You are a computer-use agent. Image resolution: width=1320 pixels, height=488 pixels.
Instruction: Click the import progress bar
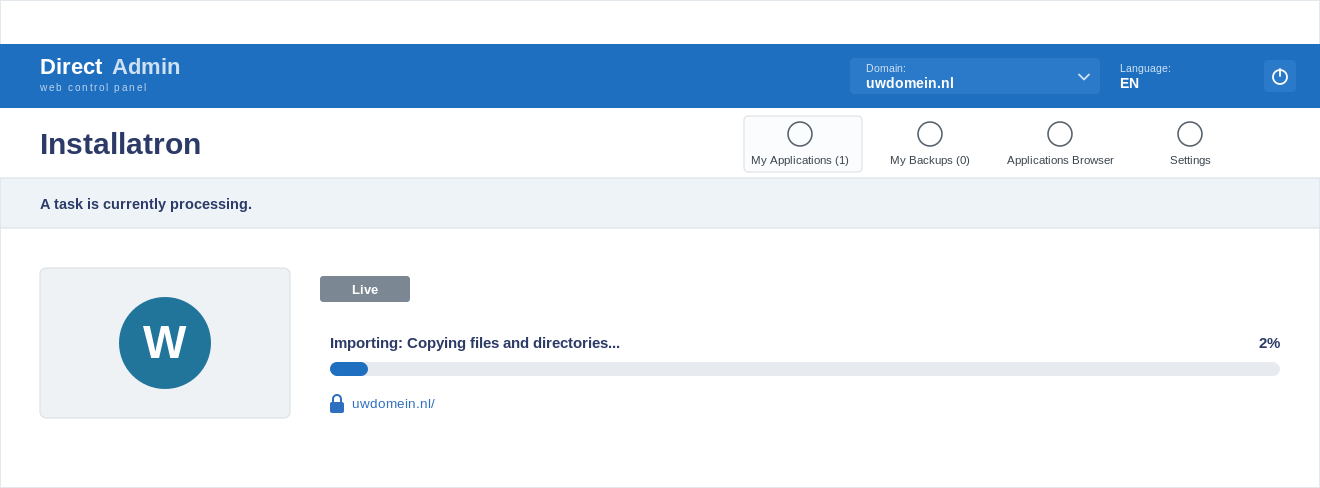[805, 369]
